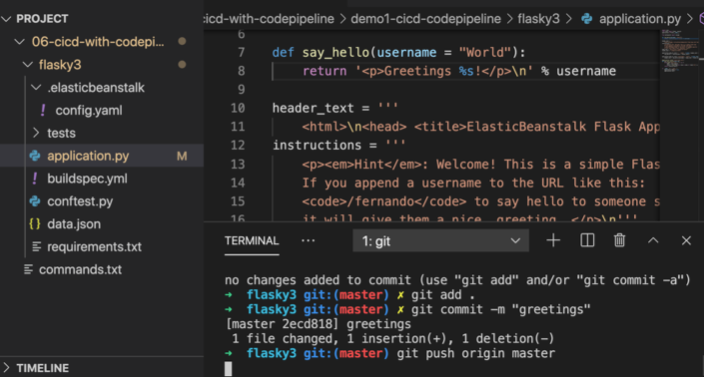The height and width of the screenshot is (377, 704).
Task: Click 'git push origin master' terminal command
Action: [x=476, y=354]
